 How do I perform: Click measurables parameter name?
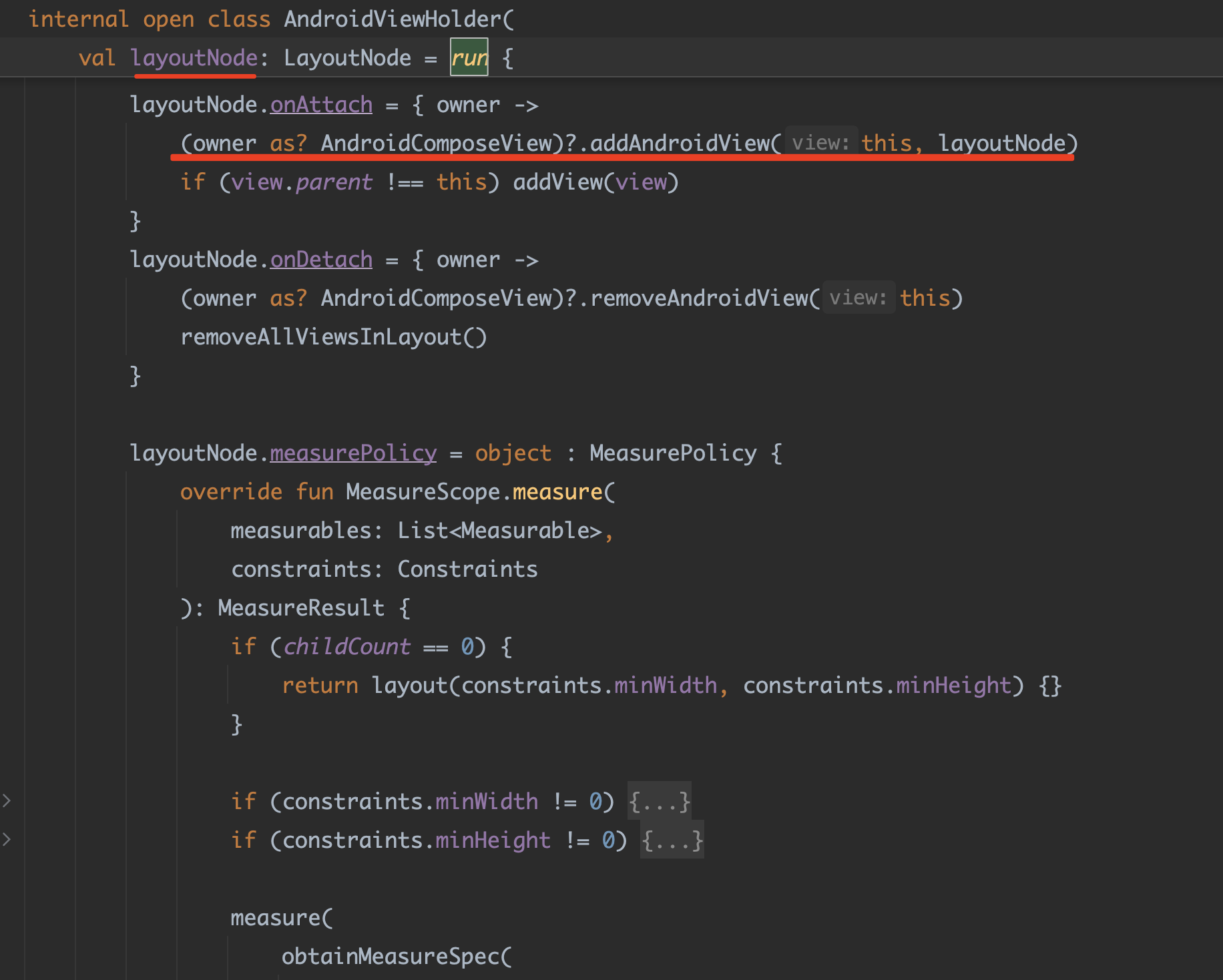pos(301,531)
